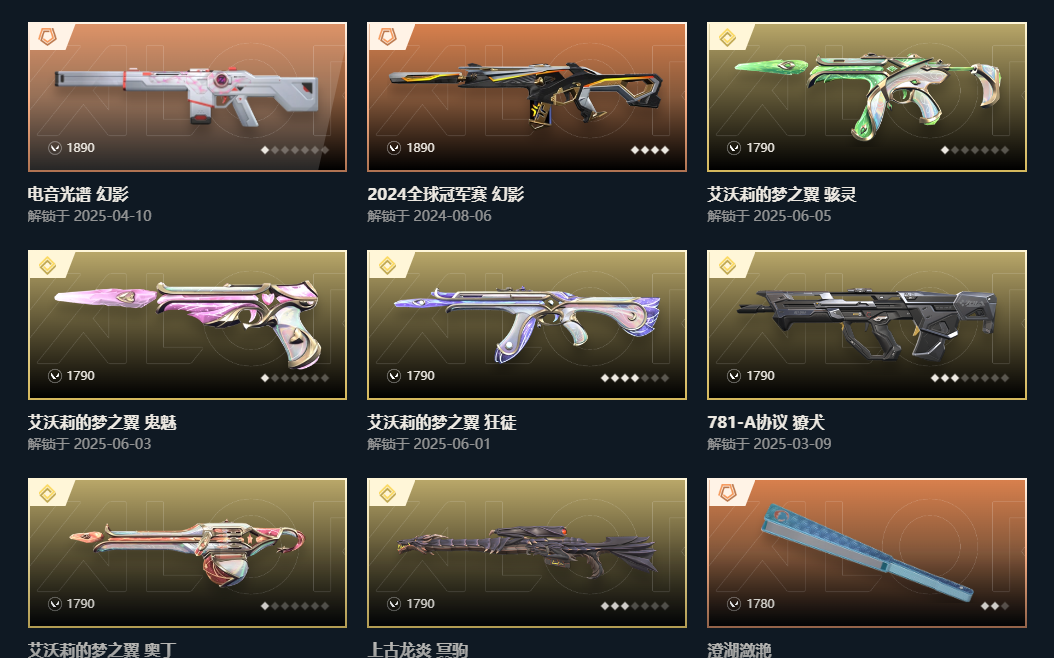Click the VP coin icon on 781-A协议 獠犬 card
The width and height of the screenshot is (1054, 658).
click(x=734, y=376)
